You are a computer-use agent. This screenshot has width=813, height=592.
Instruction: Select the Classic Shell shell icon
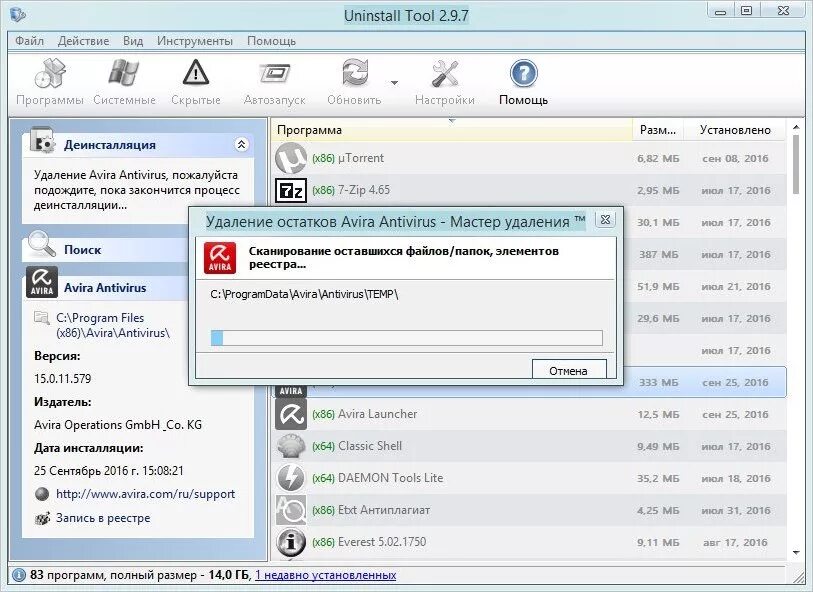(x=291, y=446)
